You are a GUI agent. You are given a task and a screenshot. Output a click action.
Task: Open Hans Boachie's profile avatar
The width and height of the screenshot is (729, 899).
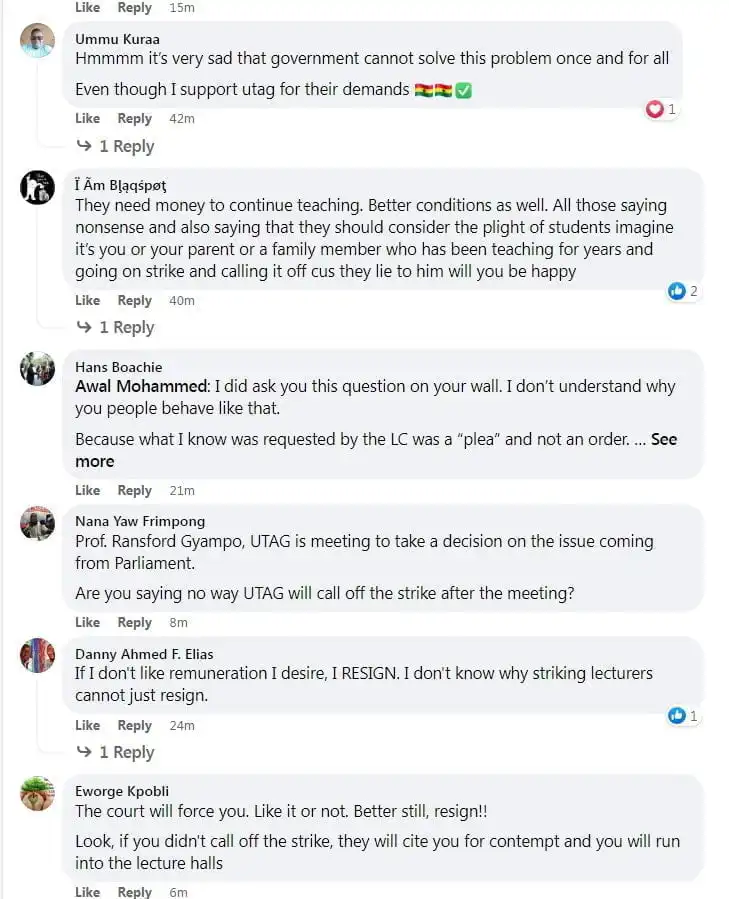[x=37, y=368]
